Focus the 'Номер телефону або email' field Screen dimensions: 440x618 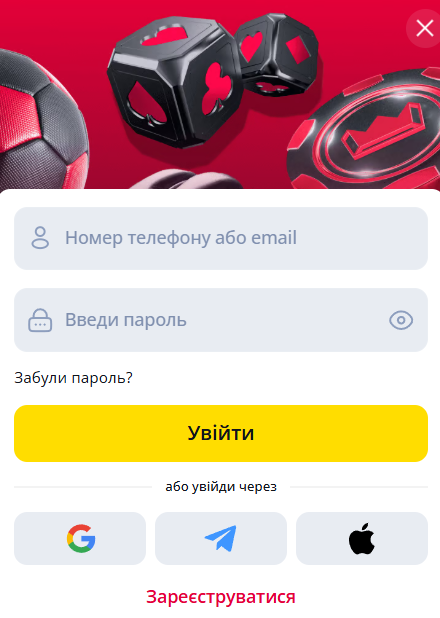[x=221, y=238]
